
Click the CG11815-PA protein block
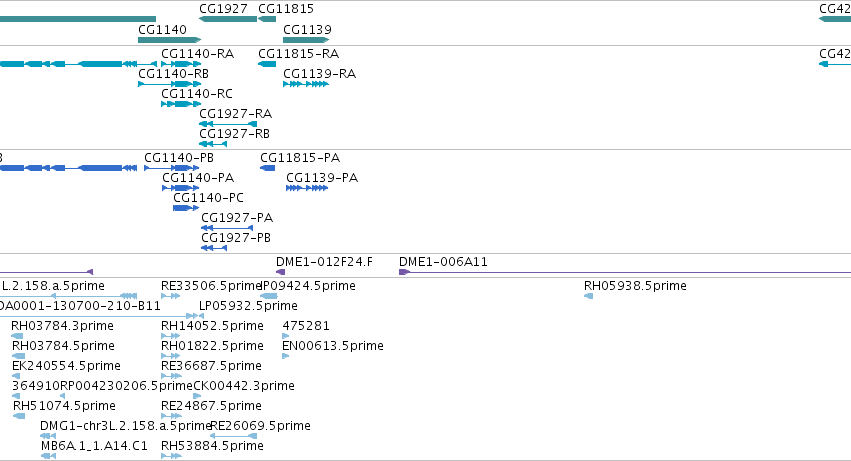pos(268,168)
